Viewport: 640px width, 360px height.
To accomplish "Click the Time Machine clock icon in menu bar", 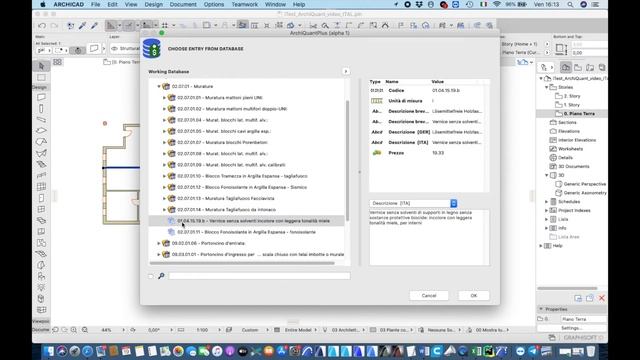I will [x=469, y=4].
